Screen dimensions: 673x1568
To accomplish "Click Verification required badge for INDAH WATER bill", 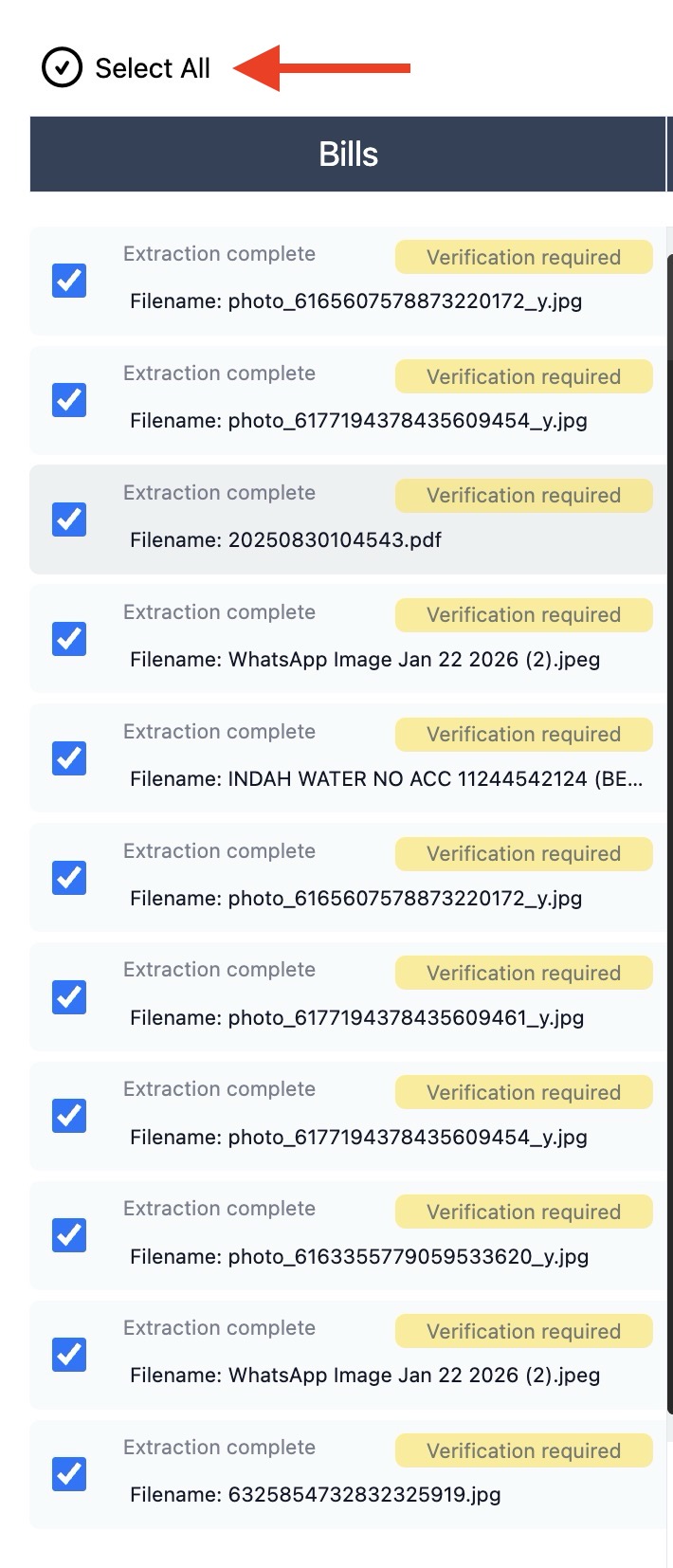I will click(x=523, y=735).
